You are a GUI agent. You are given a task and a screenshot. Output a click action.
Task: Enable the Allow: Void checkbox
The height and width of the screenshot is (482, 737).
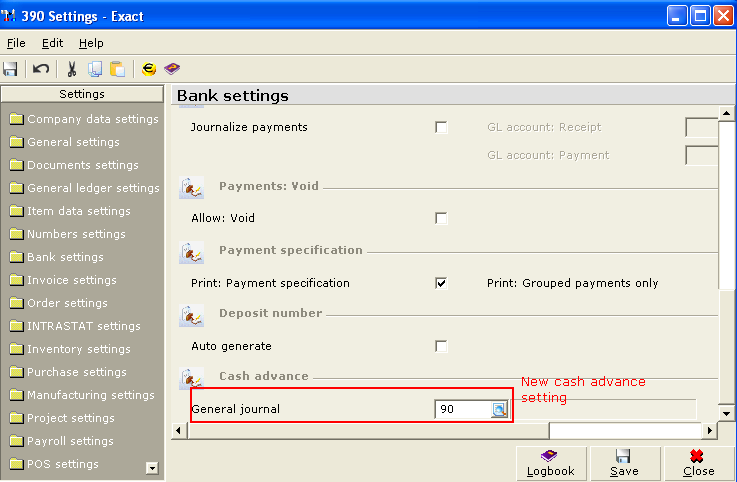(441, 218)
